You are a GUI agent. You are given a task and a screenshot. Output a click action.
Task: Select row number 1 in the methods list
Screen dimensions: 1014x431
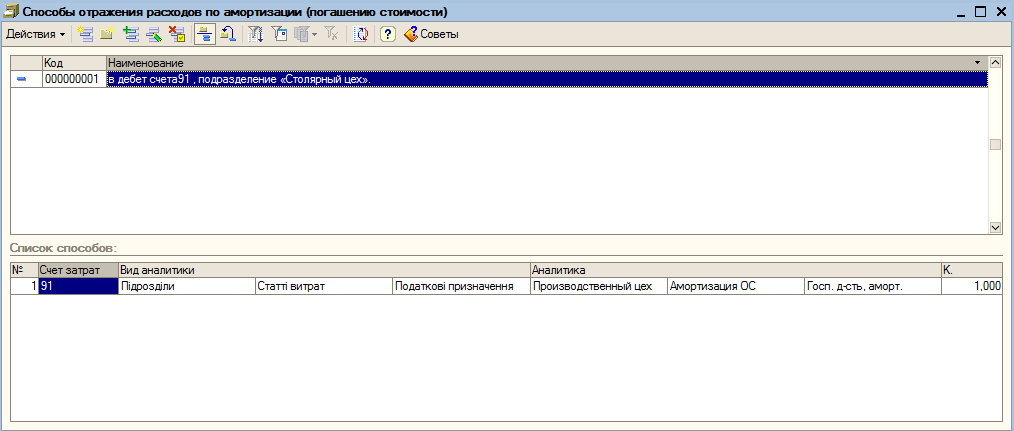[x=25, y=286]
